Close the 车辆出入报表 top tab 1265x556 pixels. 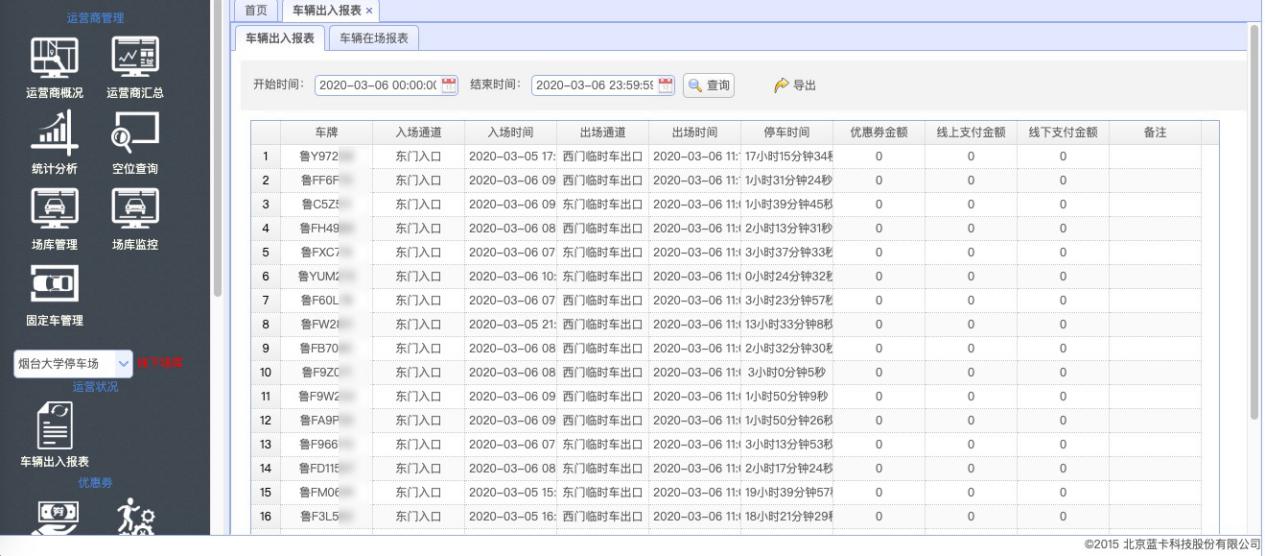[369, 10]
